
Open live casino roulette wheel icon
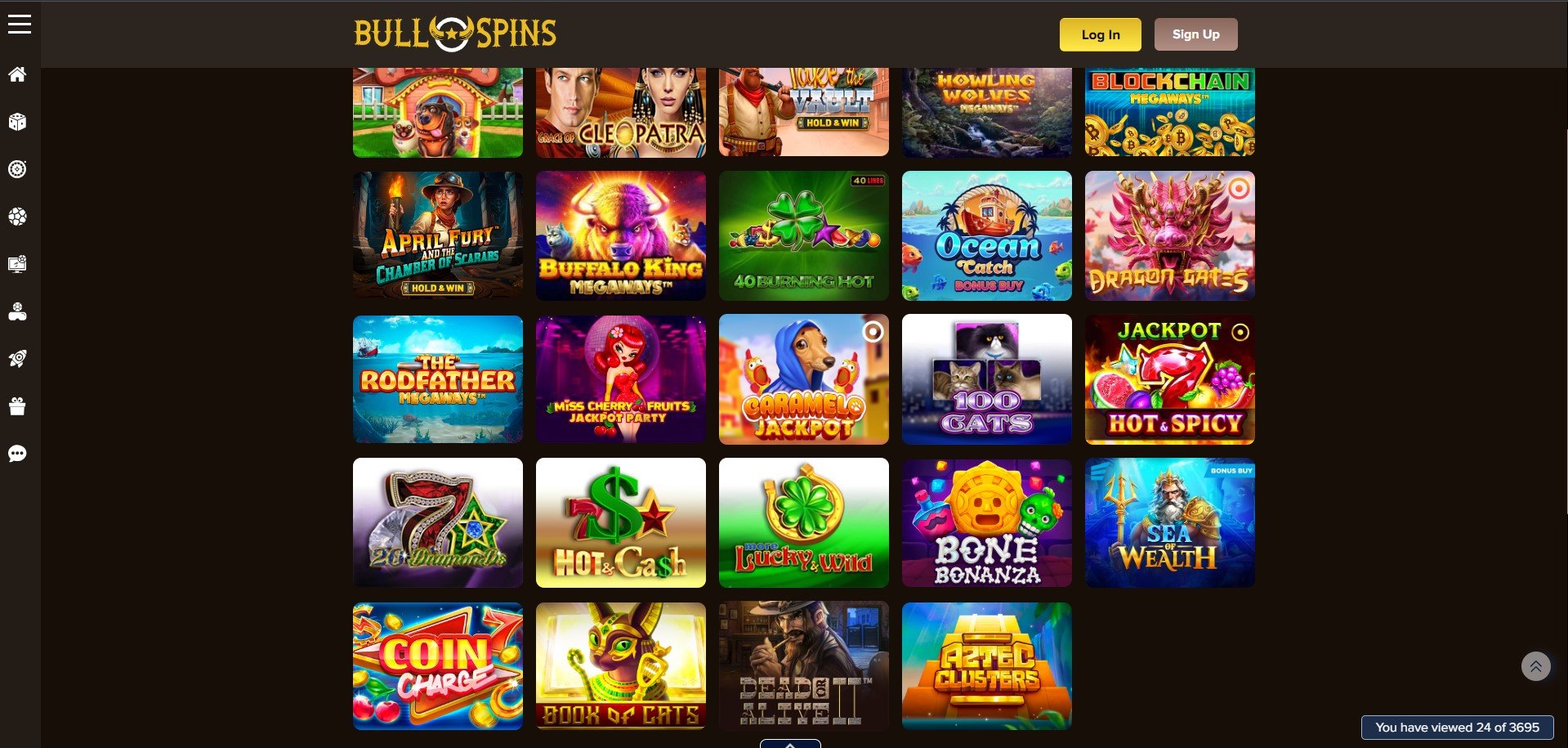(x=17, y=169)
